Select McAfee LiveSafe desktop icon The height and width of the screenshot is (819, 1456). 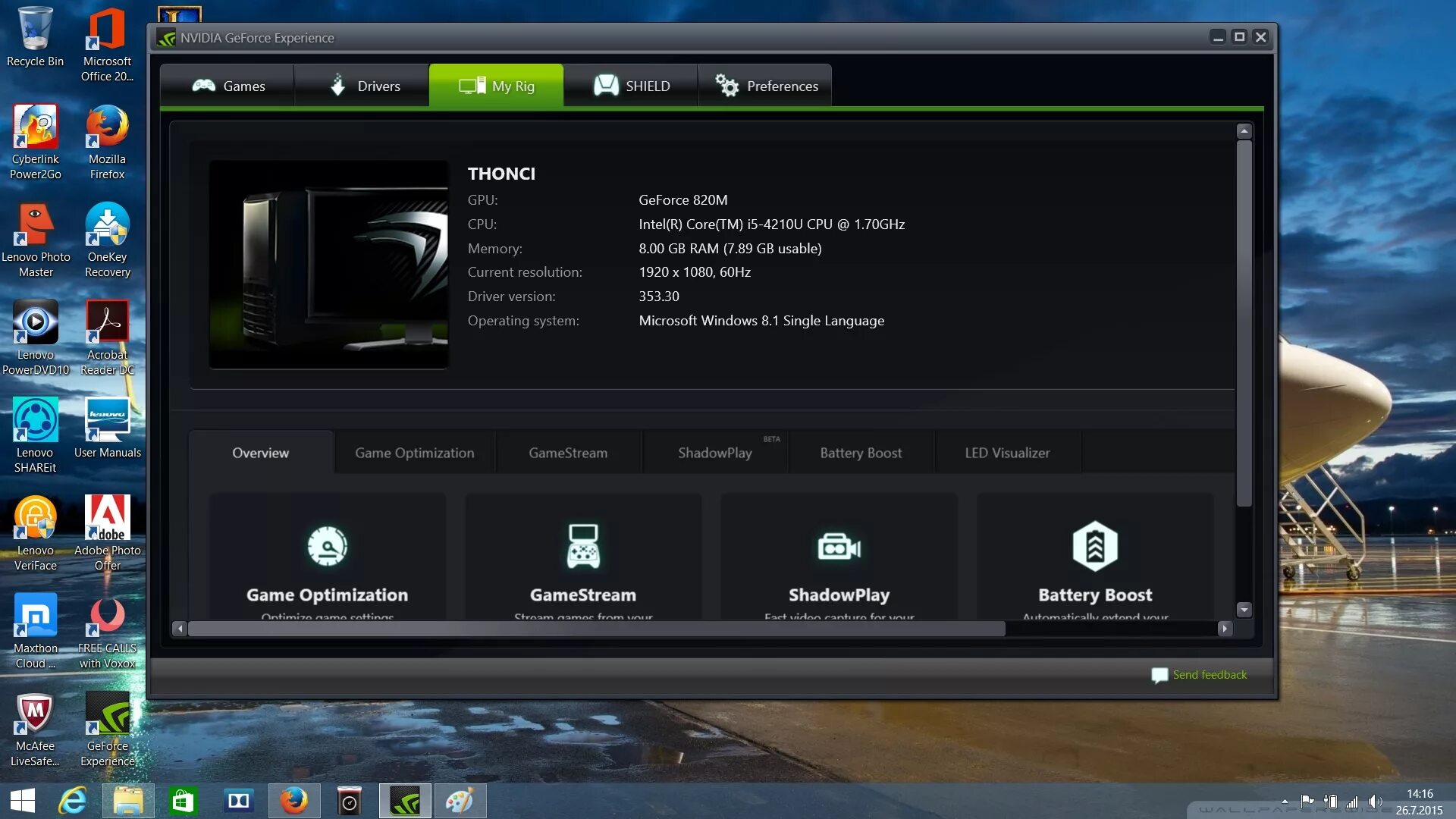click(x=35, y=730)
